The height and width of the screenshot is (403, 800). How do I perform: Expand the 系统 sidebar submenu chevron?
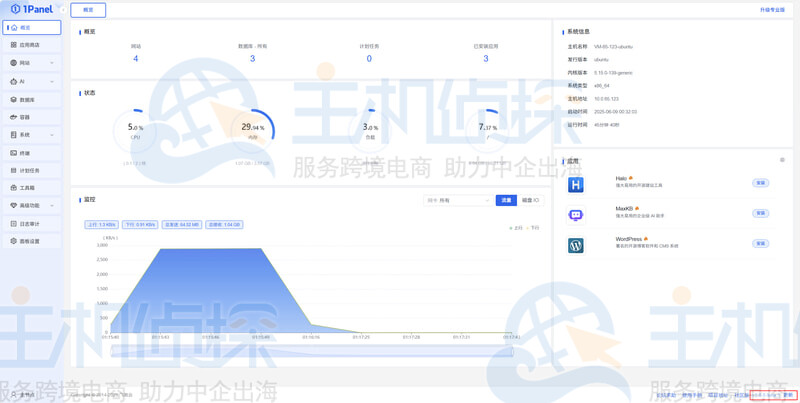52,135
